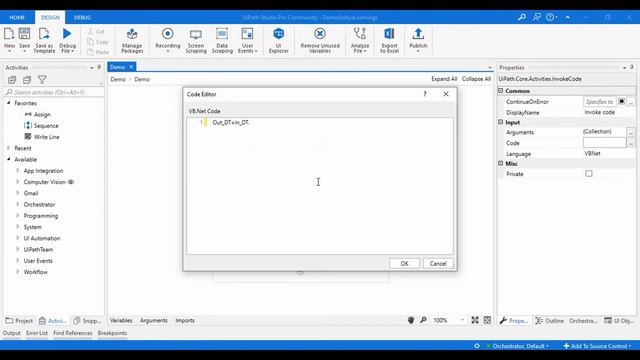Click the search magnifier in title bar

click(522, 17)
